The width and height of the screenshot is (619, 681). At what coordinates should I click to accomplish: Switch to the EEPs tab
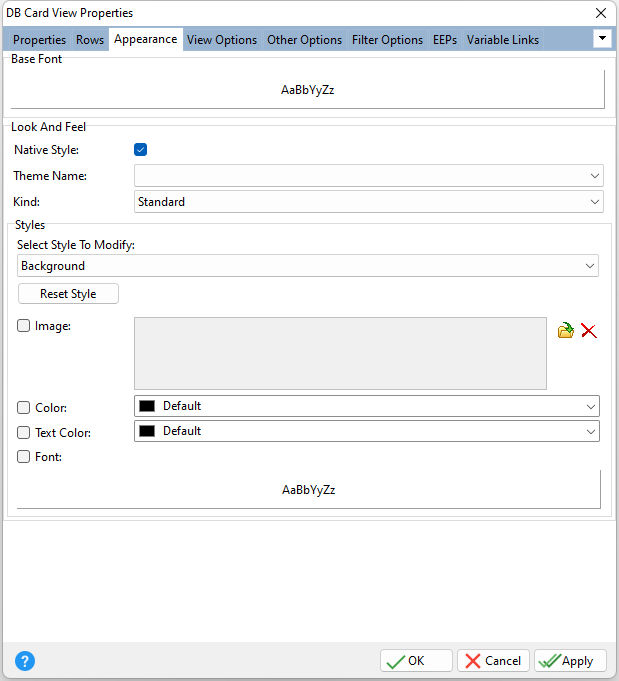(445, 40)
